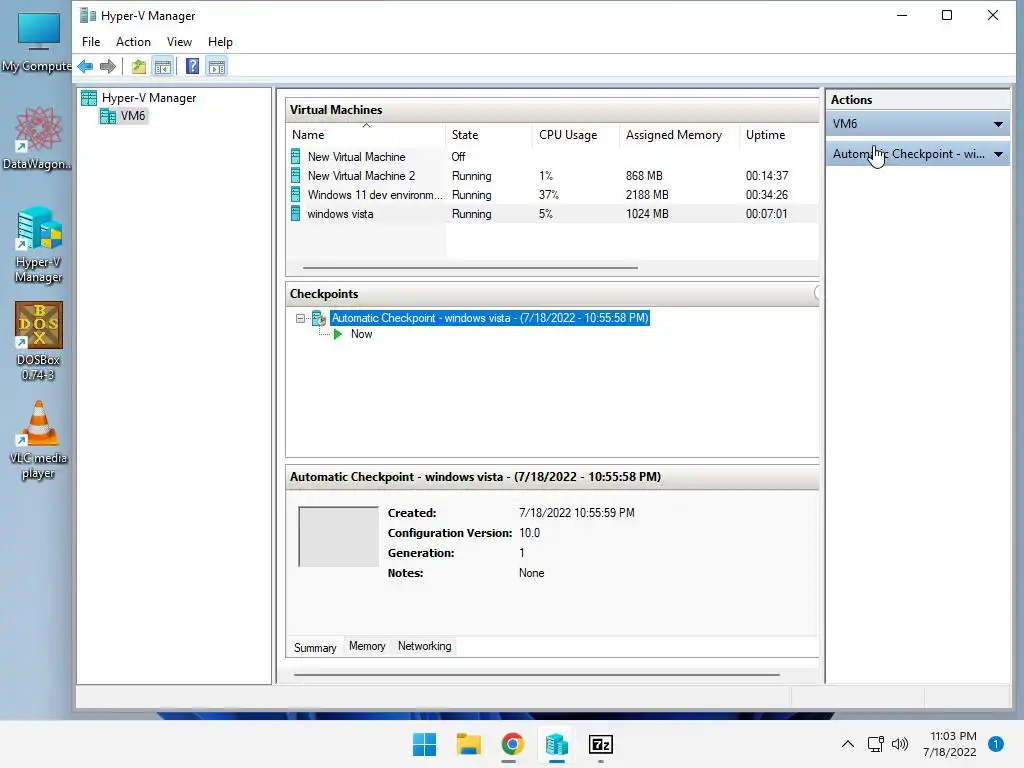Open the Windows Start button
This screenshot has height=768, width=1024.
pyautogui.click(x=424, y=744)
